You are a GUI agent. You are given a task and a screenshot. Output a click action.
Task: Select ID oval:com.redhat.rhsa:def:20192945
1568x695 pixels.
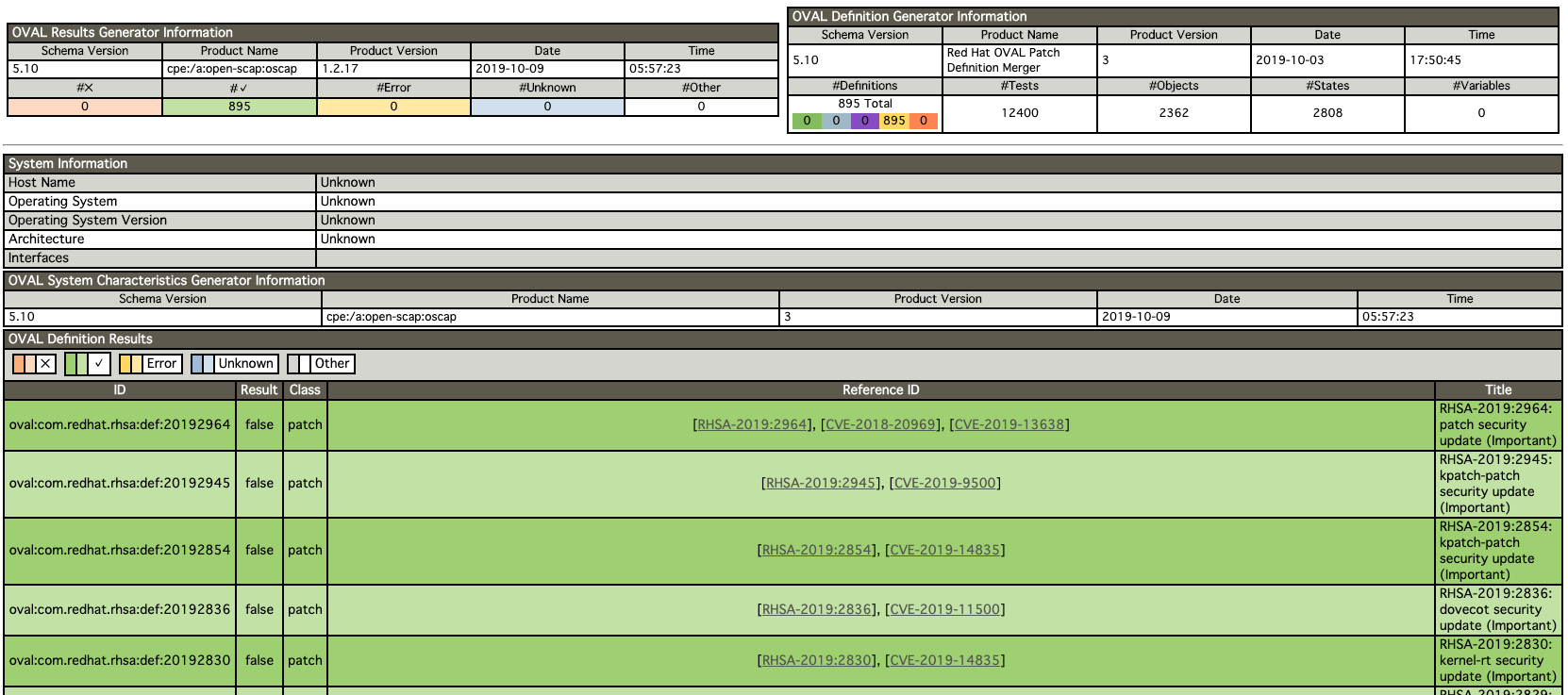(120, 483)
